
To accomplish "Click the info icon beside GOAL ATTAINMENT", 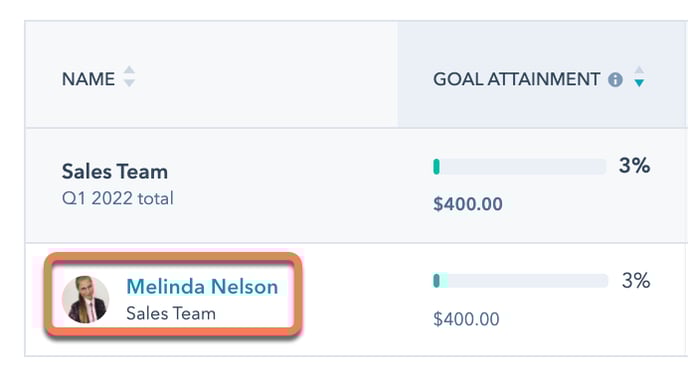I will click(615, 80).
